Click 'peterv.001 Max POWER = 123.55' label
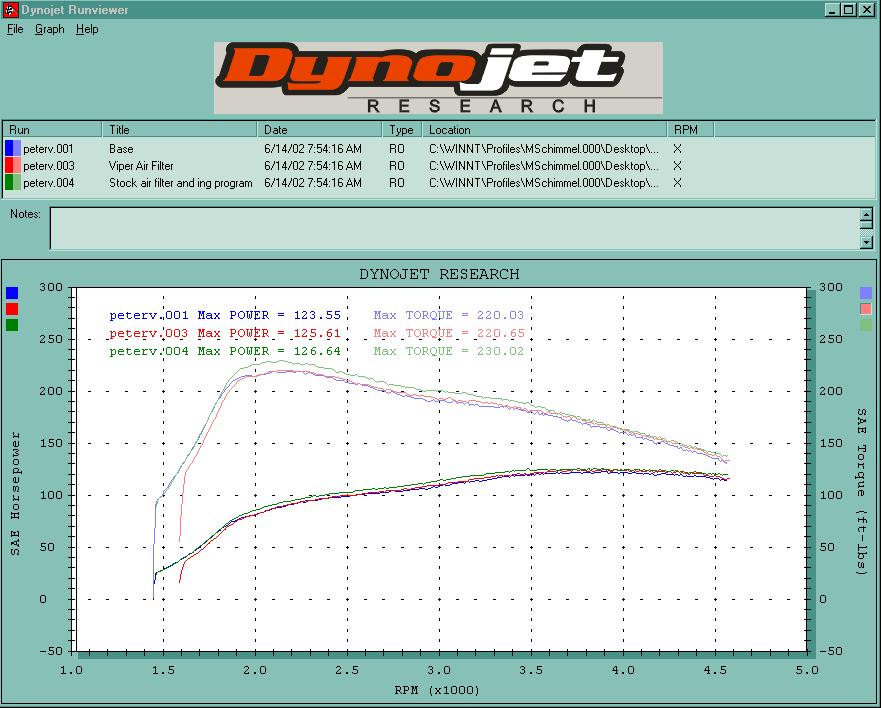881x708 pixels. pyautogui.click(x=225, y=315)
